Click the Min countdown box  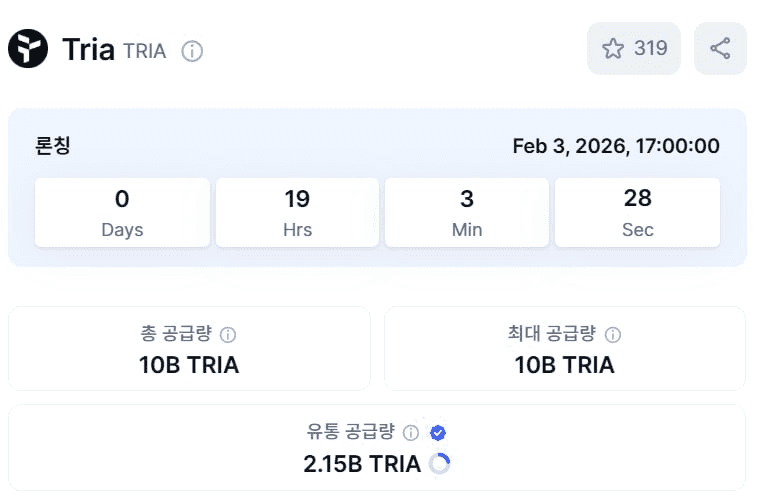click(x=467, y=212)
